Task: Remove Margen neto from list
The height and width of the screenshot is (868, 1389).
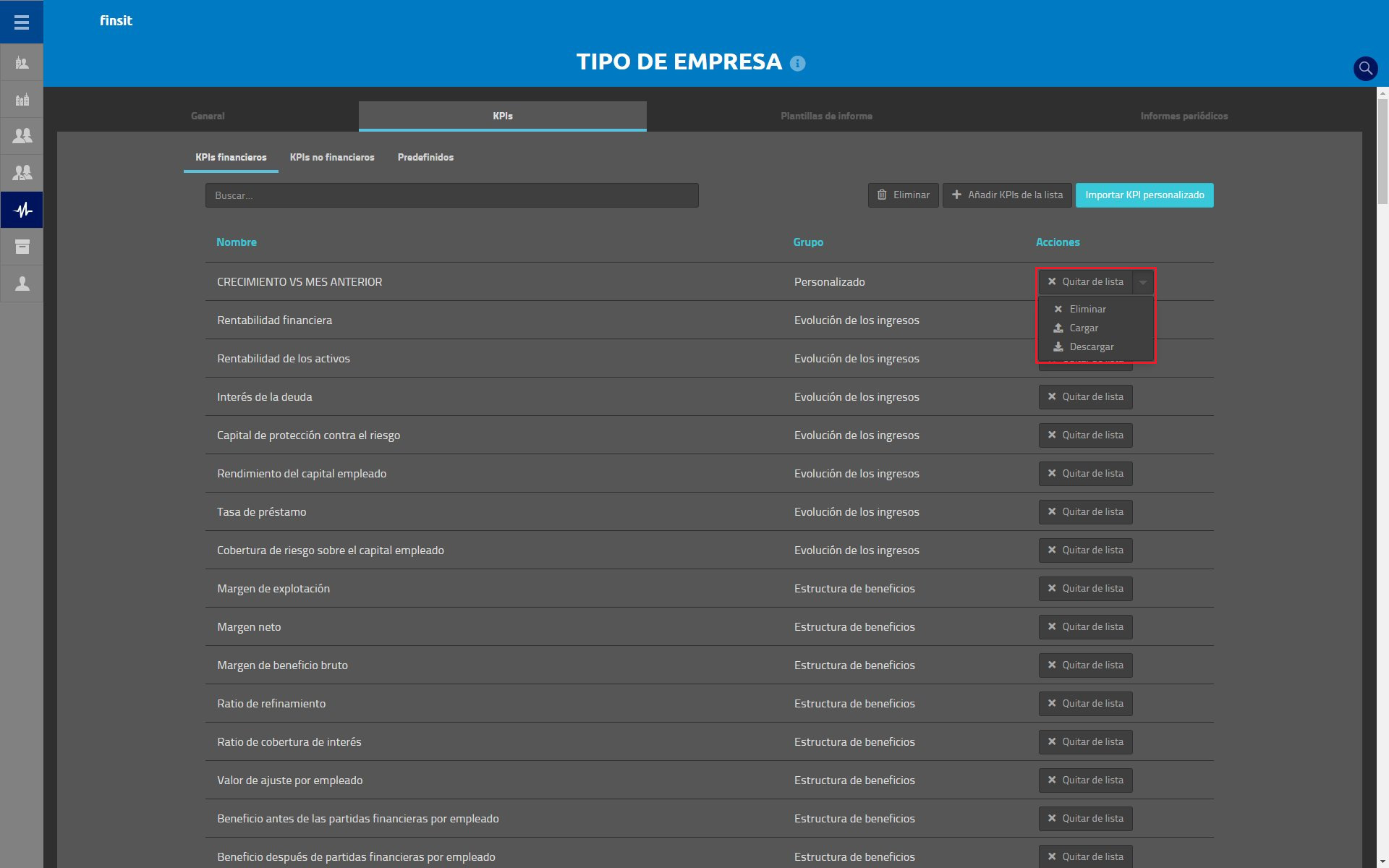Action: tap(1086, 627)
